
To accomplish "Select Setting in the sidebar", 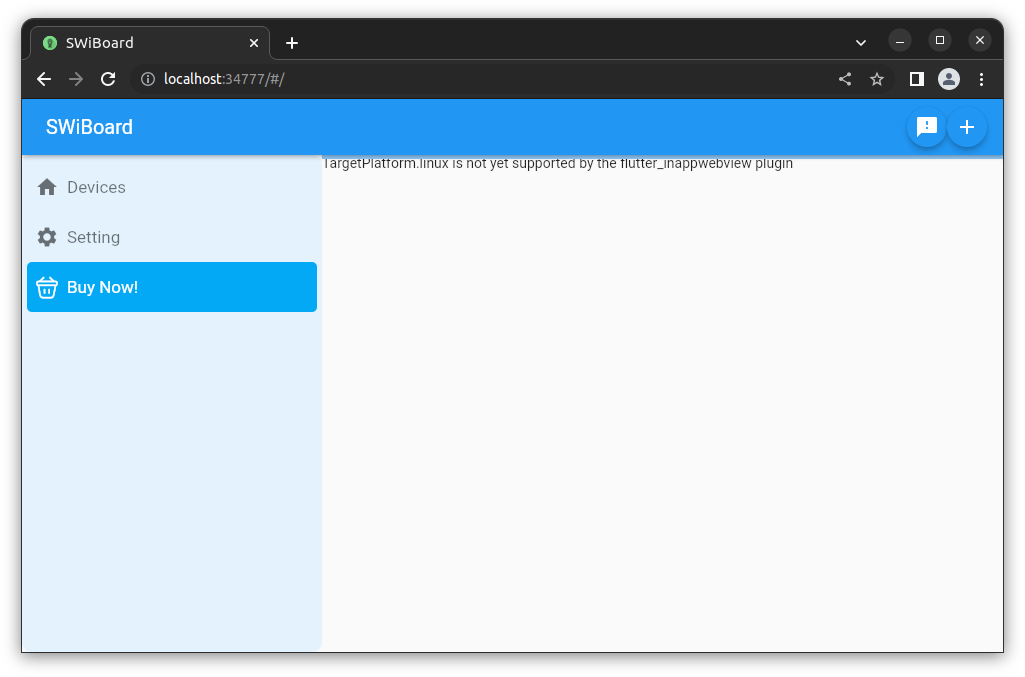I will pyautogui.click(x=93, y=237).
